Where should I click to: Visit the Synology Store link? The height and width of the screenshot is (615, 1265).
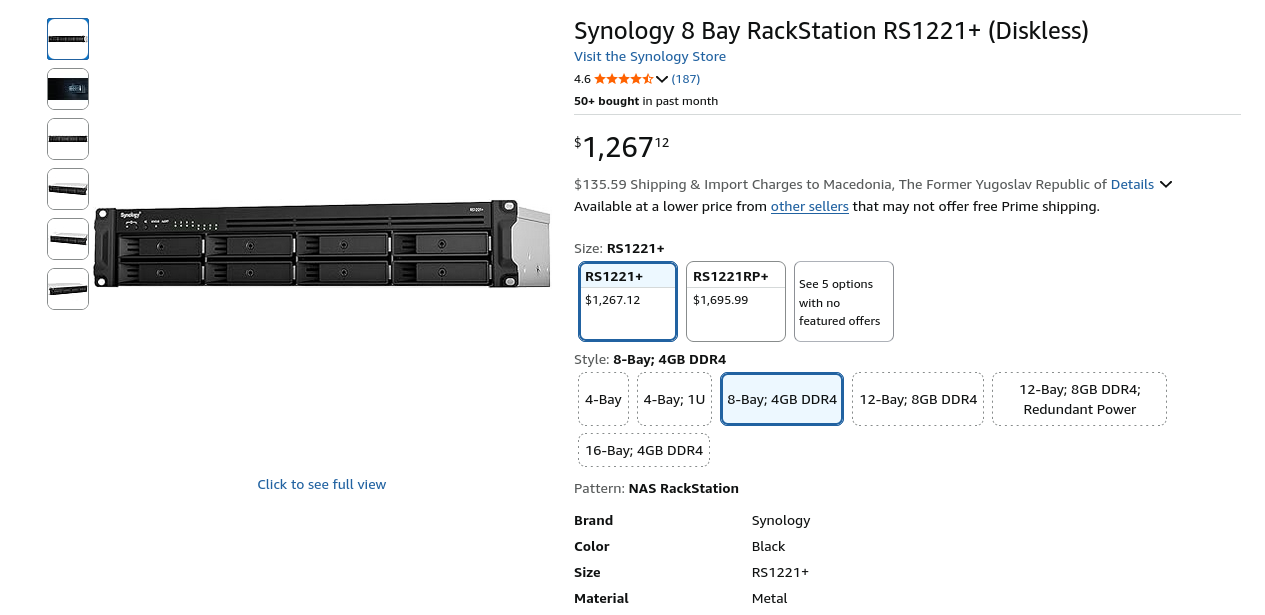[x=650, y=56]
